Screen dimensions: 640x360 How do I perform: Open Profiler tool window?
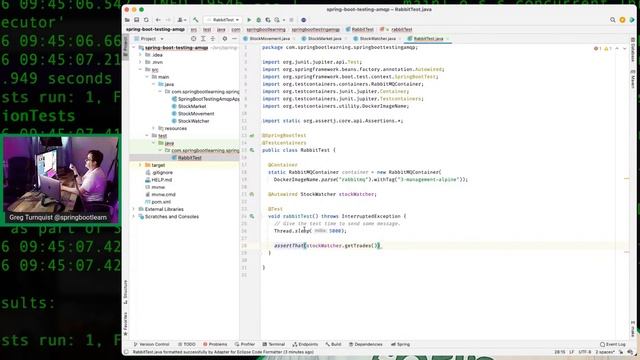(244, 344)
